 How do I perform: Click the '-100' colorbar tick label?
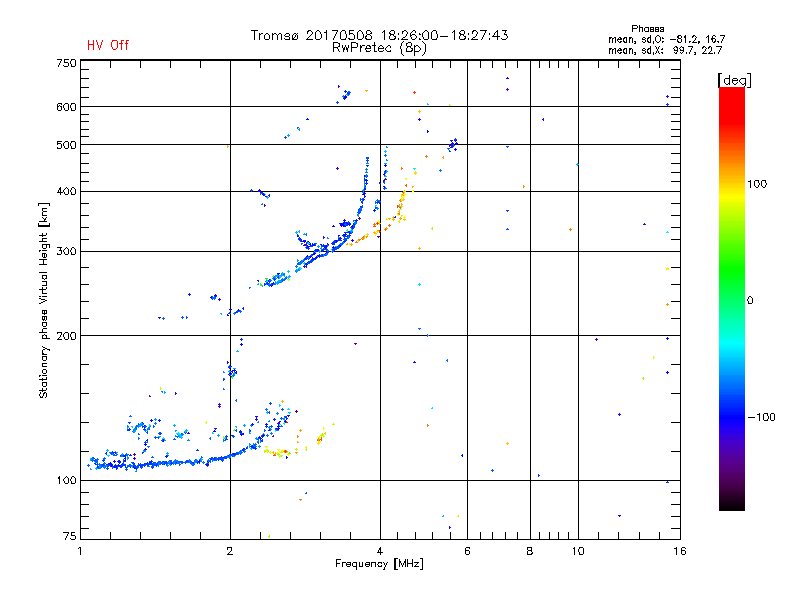click(761, 417)
